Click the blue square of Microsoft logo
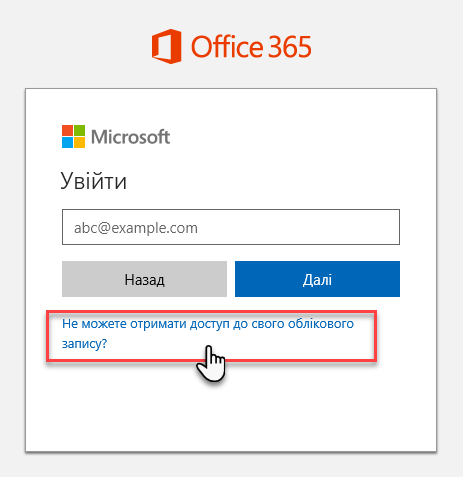 67,142
